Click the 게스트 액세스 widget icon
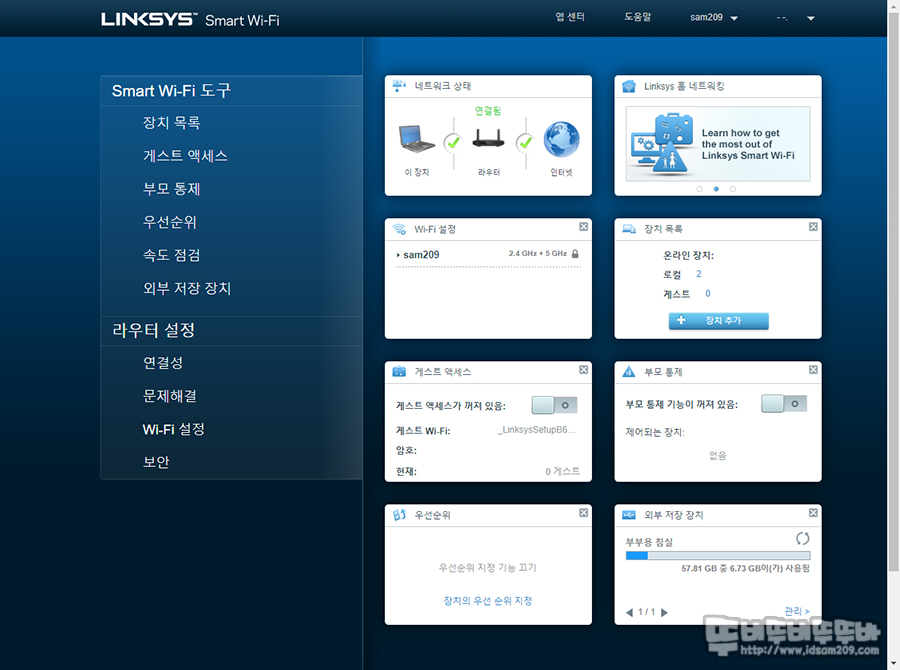 [x=399, y=371]
